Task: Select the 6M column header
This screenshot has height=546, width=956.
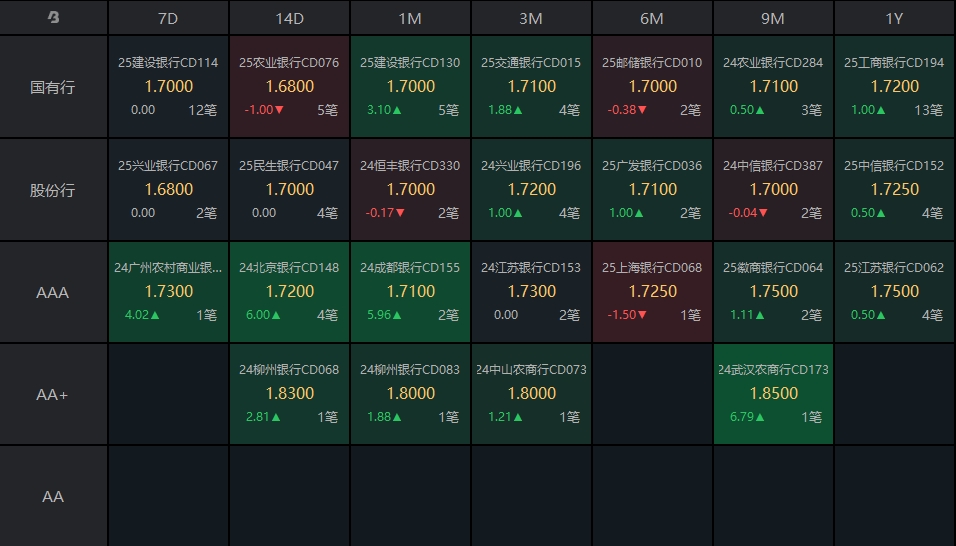Action: (x=652, y=18)
